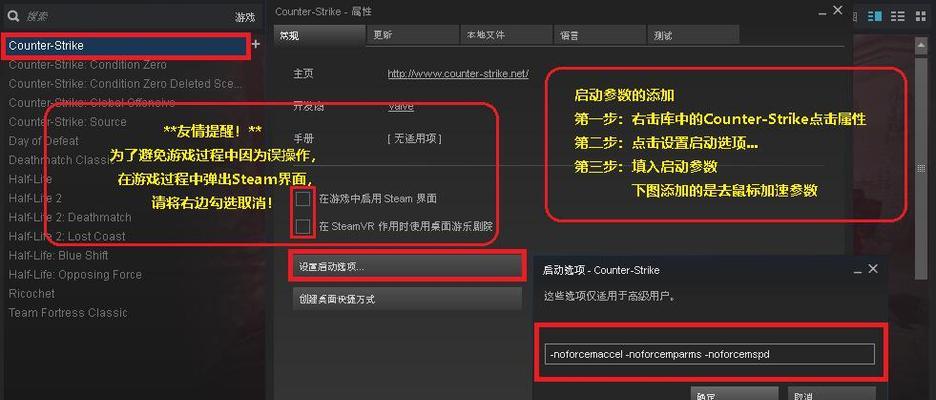Image resolution: width=936 pixels, height=400 pixels.
Task: Open the 常规 tab
Action: coord(319,35)
